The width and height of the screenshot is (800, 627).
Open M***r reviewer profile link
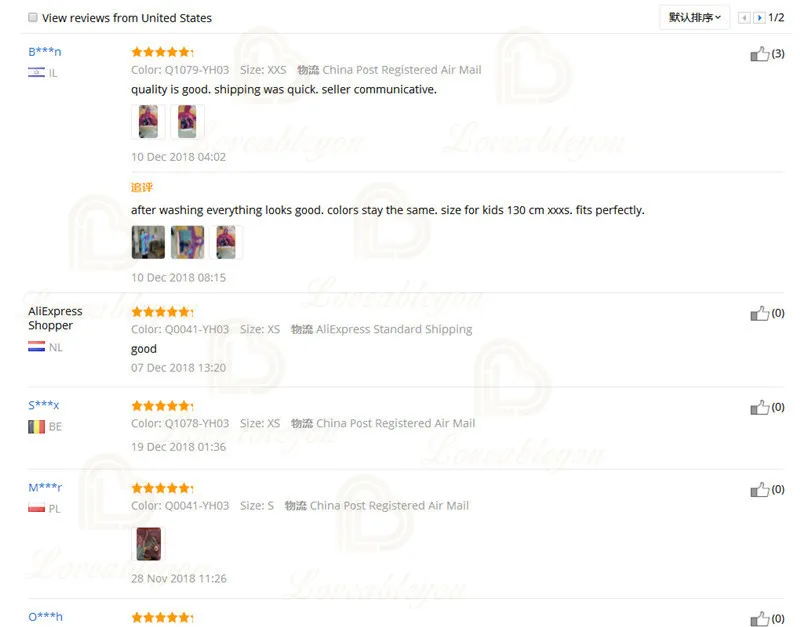(45, 487)
